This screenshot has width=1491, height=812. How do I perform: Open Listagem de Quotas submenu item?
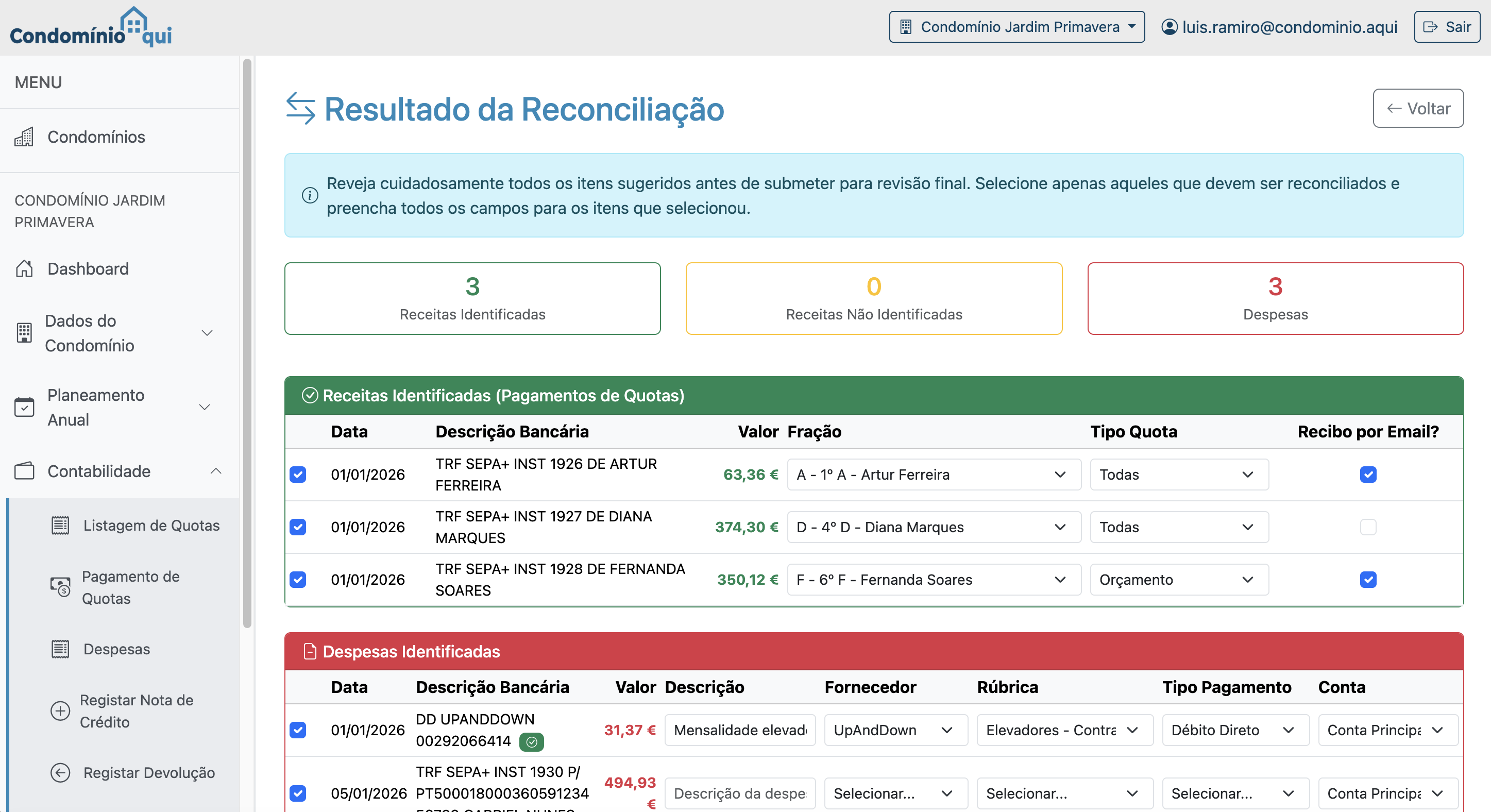[124, 526]
